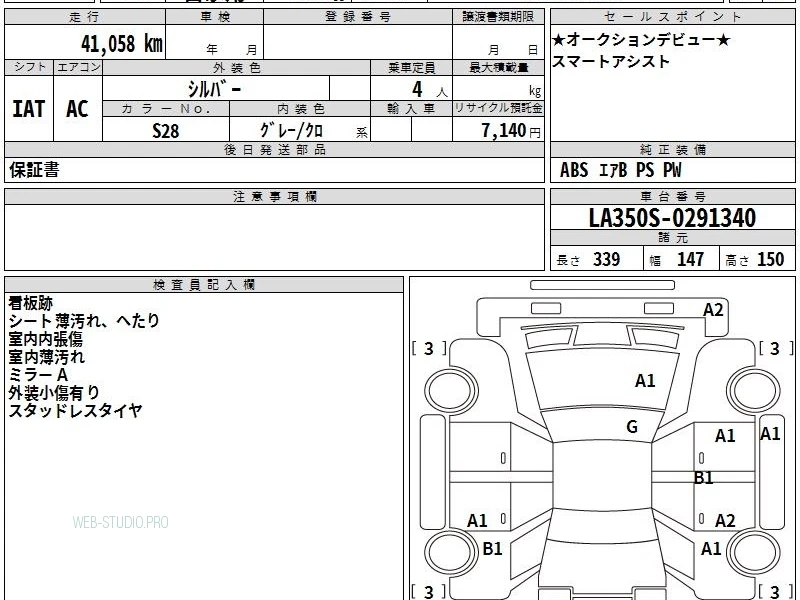Image resolution: width=800 pixels, height=600 pixels.
Task: Click the length value 339
Action: tap(607, 260)
